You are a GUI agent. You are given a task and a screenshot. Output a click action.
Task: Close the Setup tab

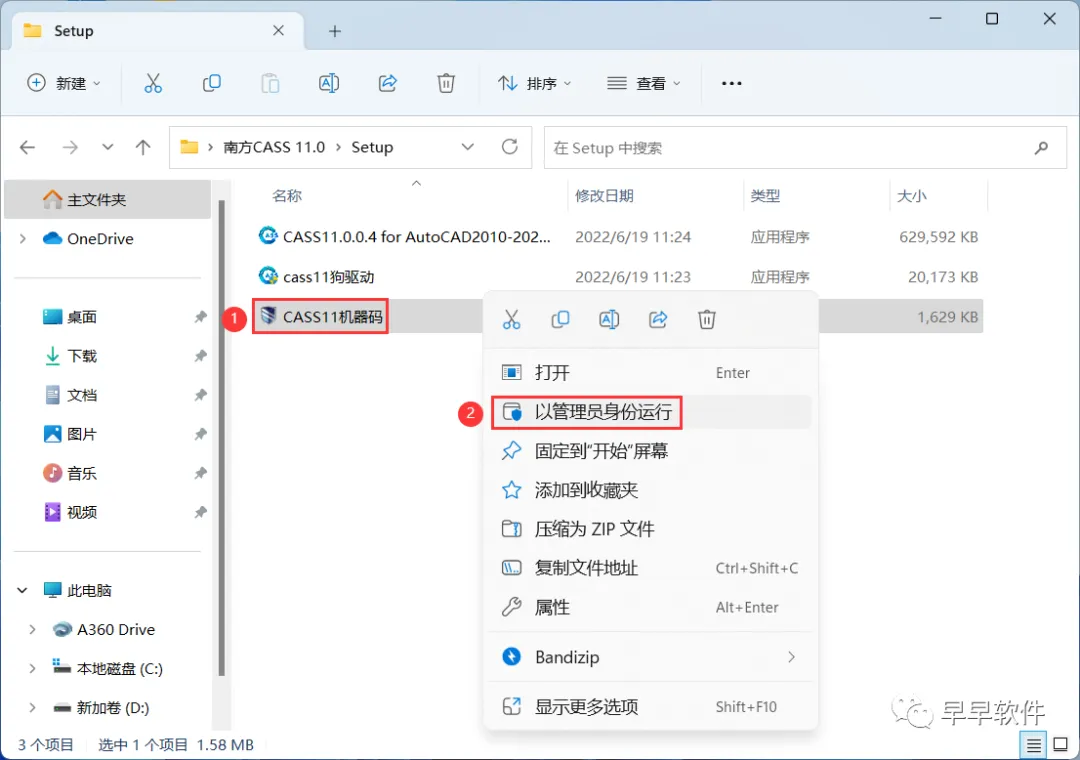[x=278, y=30]
